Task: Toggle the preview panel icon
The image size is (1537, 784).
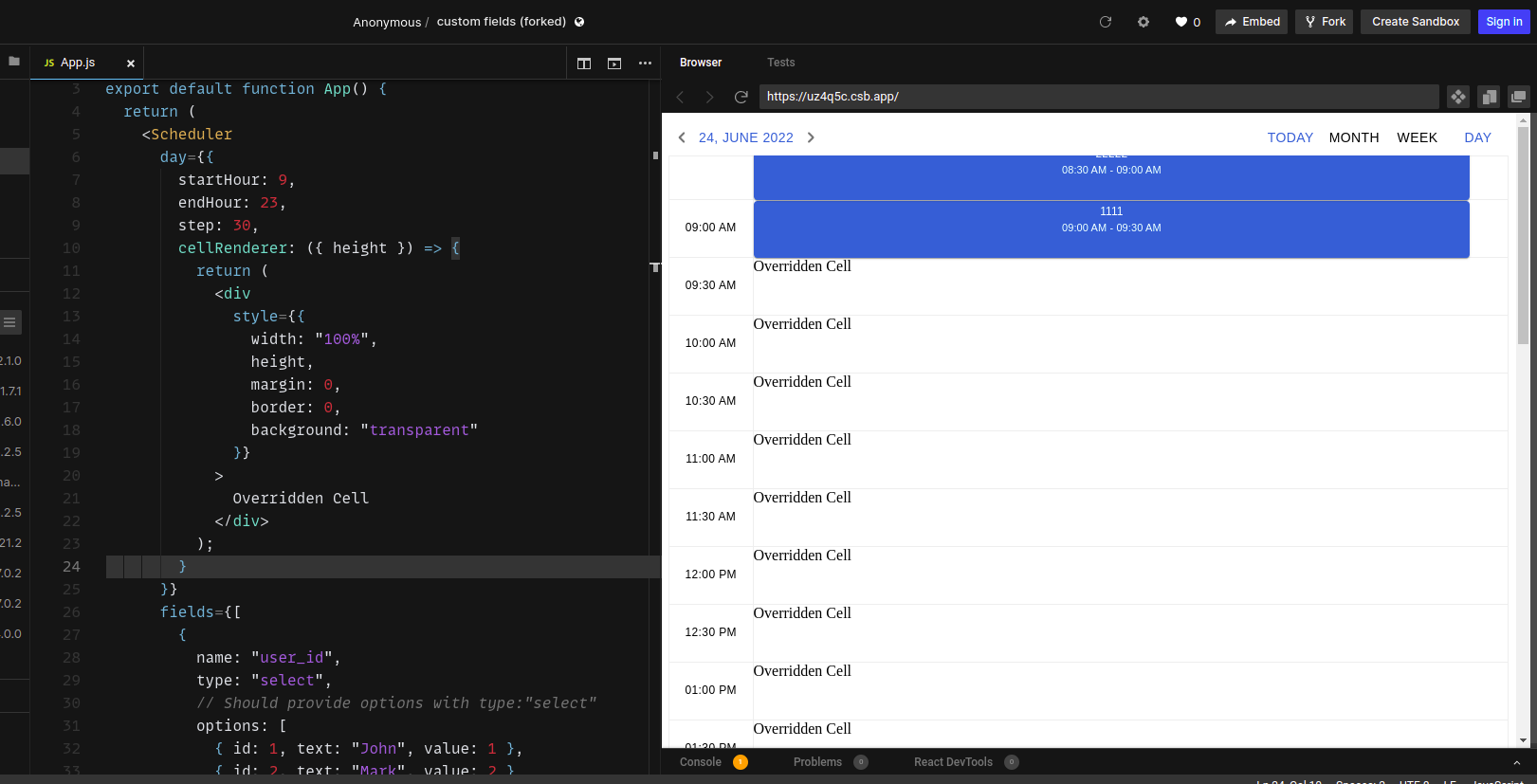Action: (x=614, y=64)
